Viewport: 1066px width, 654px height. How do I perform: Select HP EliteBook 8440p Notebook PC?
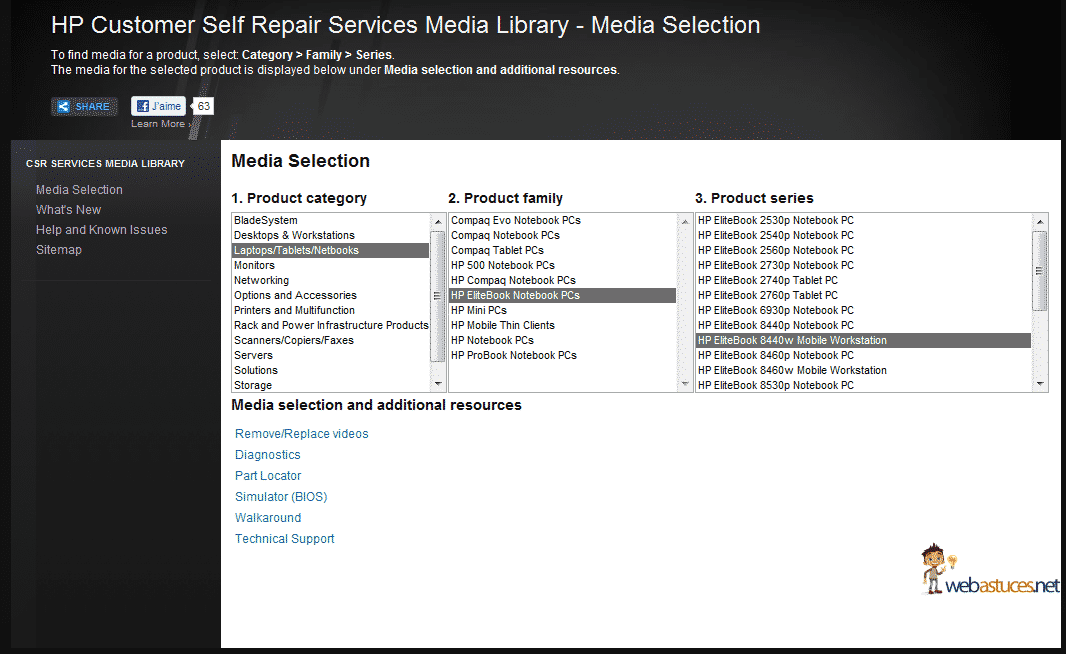click(863, 325)
